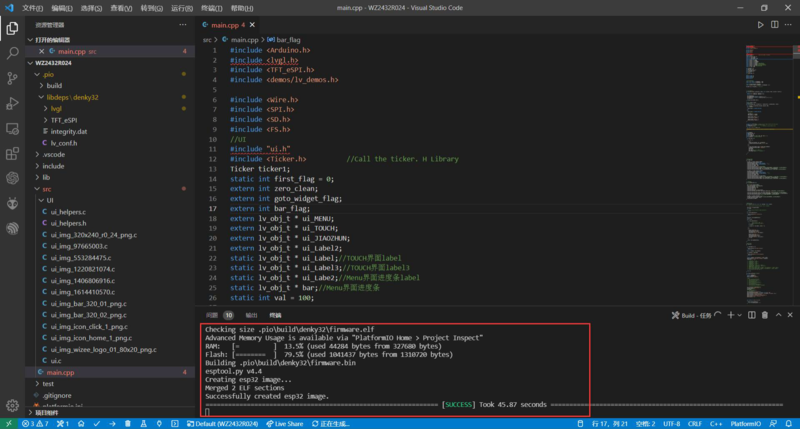Click the remote window indicator in status bar

click(x=8, y=424)
